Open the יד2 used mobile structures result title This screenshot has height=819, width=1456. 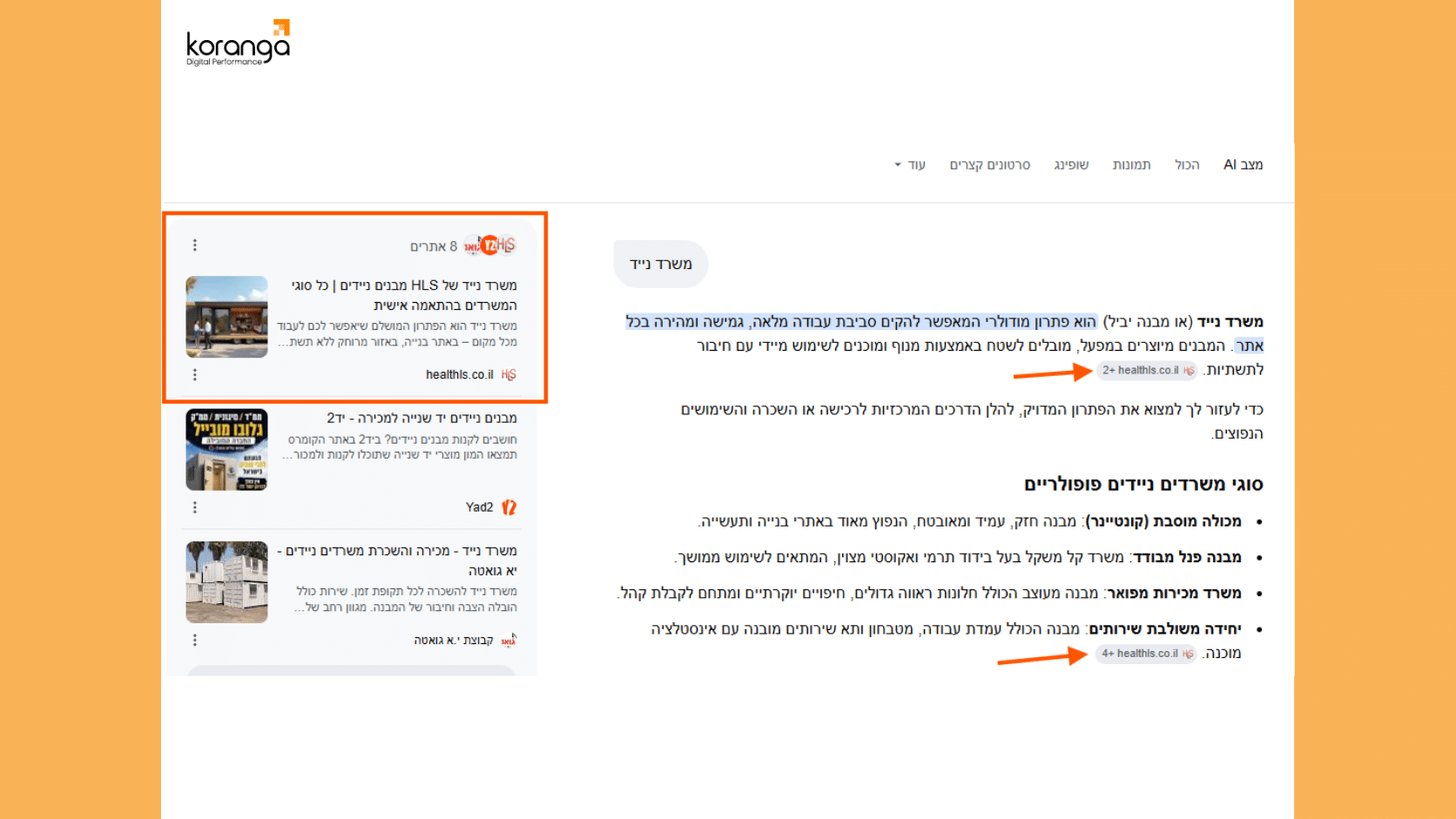pos(421,418)
